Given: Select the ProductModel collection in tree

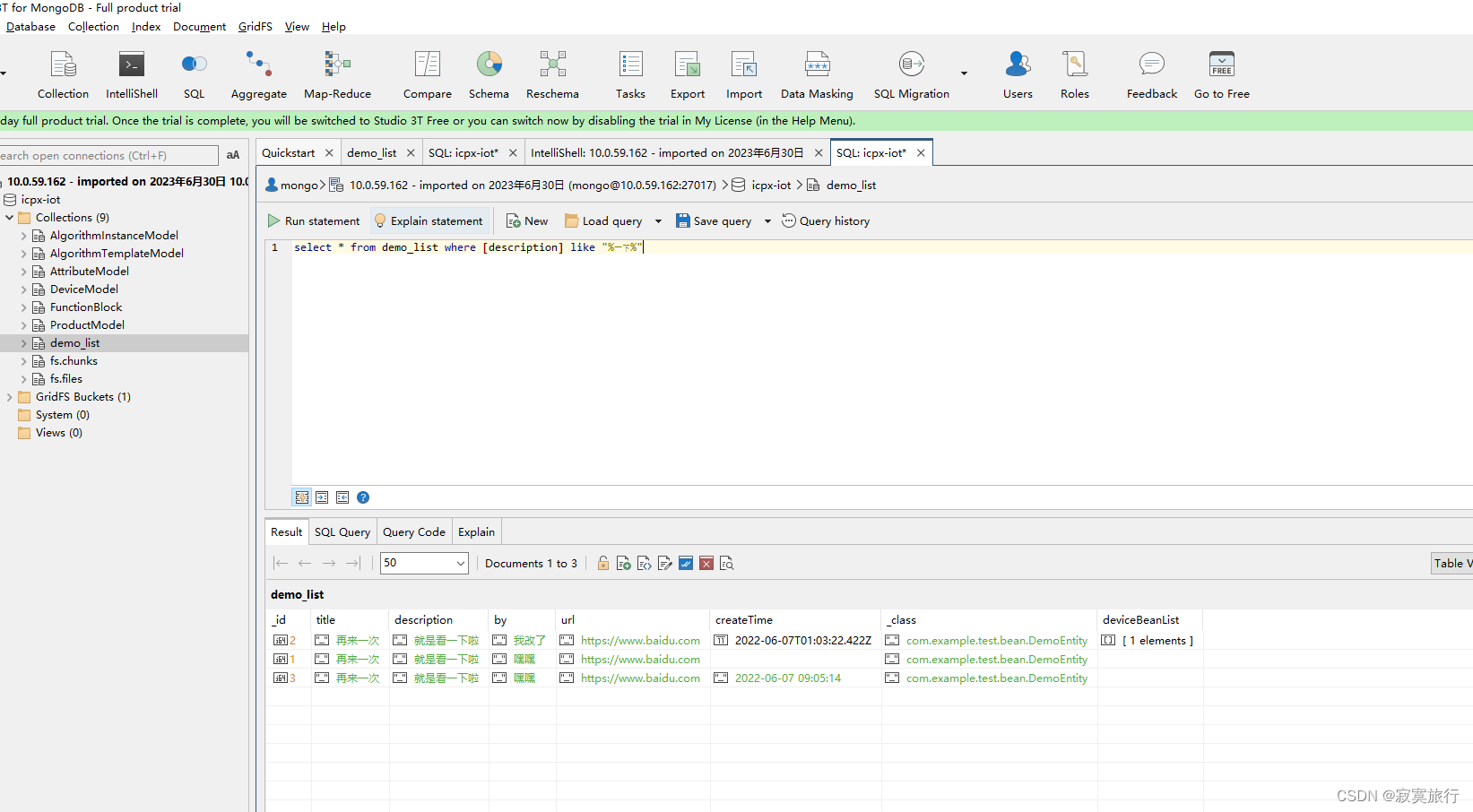Looking at the screenshot, I should click(87, 325).
